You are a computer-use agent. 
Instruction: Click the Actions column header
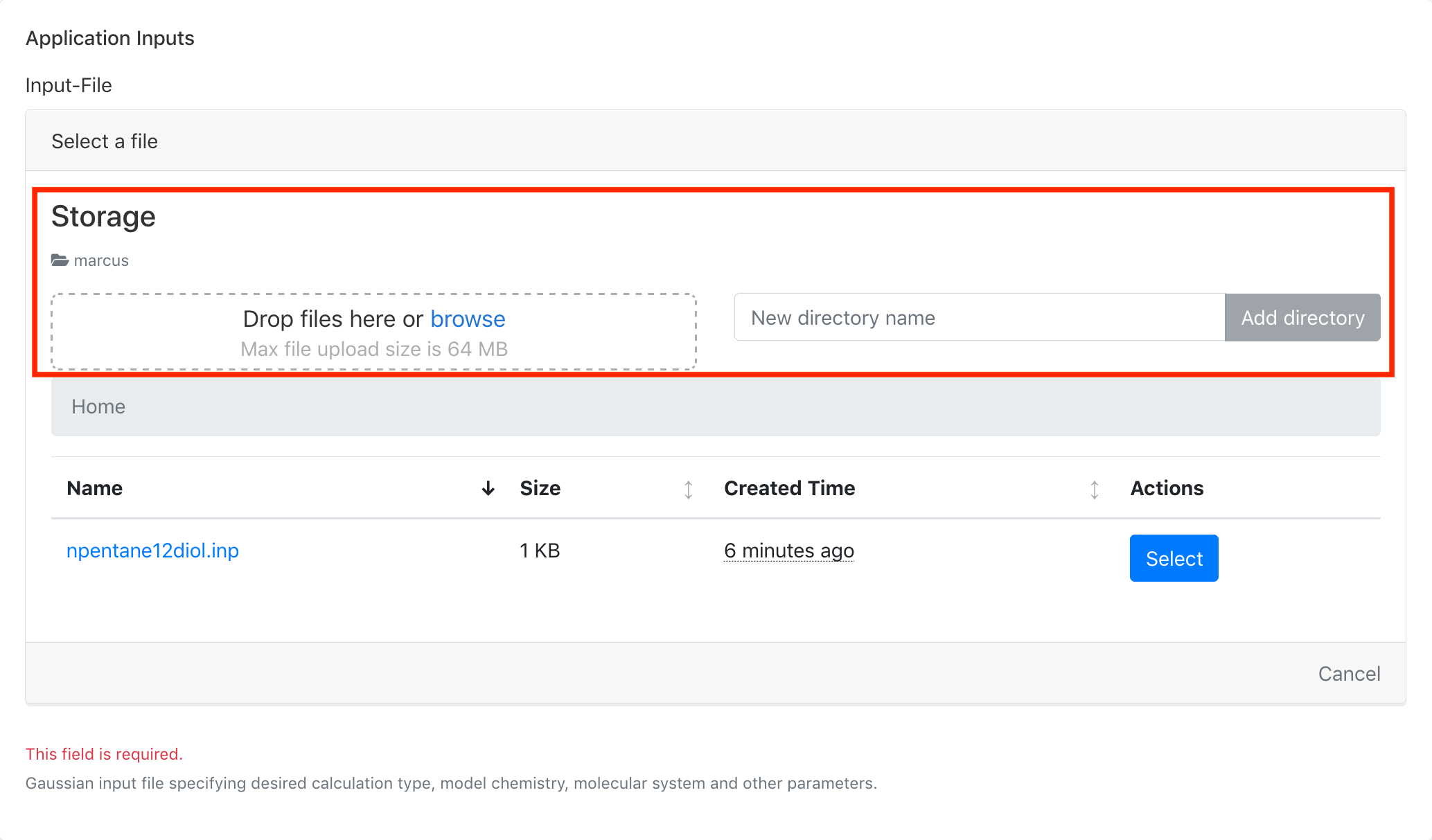(x=1167, y=488)
